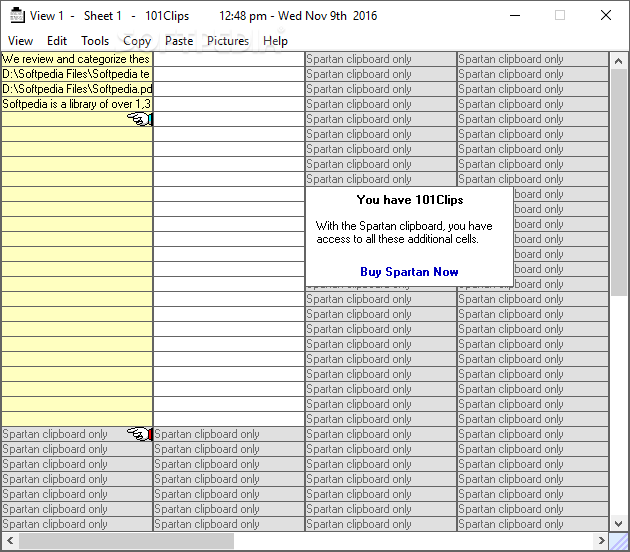Click the Buy Spartan Now link
This screenshot has width=630, height=552.
pos(409,272)
